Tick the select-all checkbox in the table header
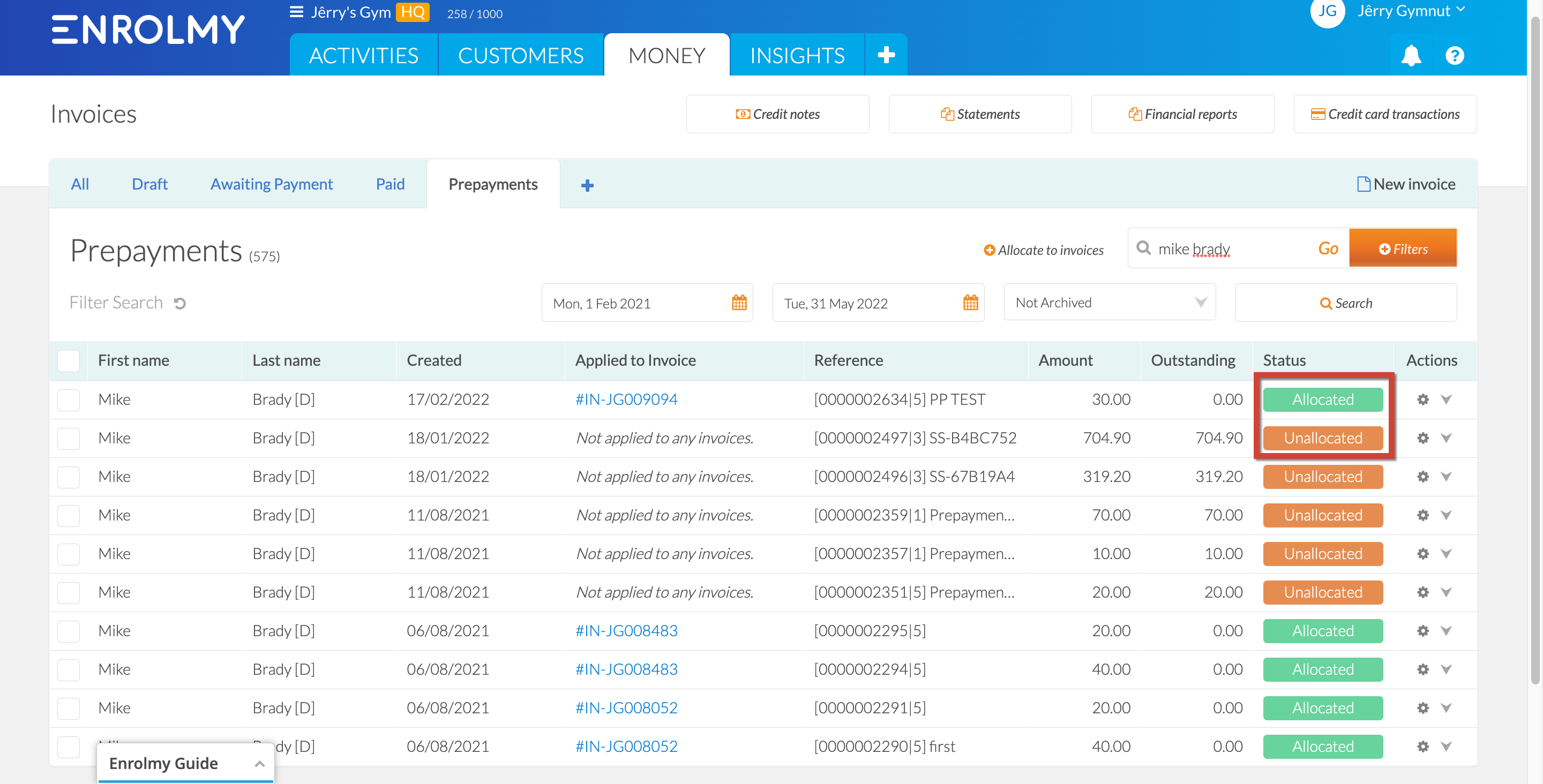 (68, 360)
